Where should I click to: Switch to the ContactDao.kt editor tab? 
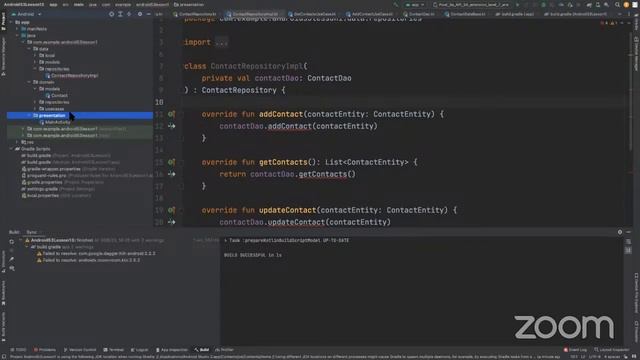pyautogui.click(x=419, y=14)
